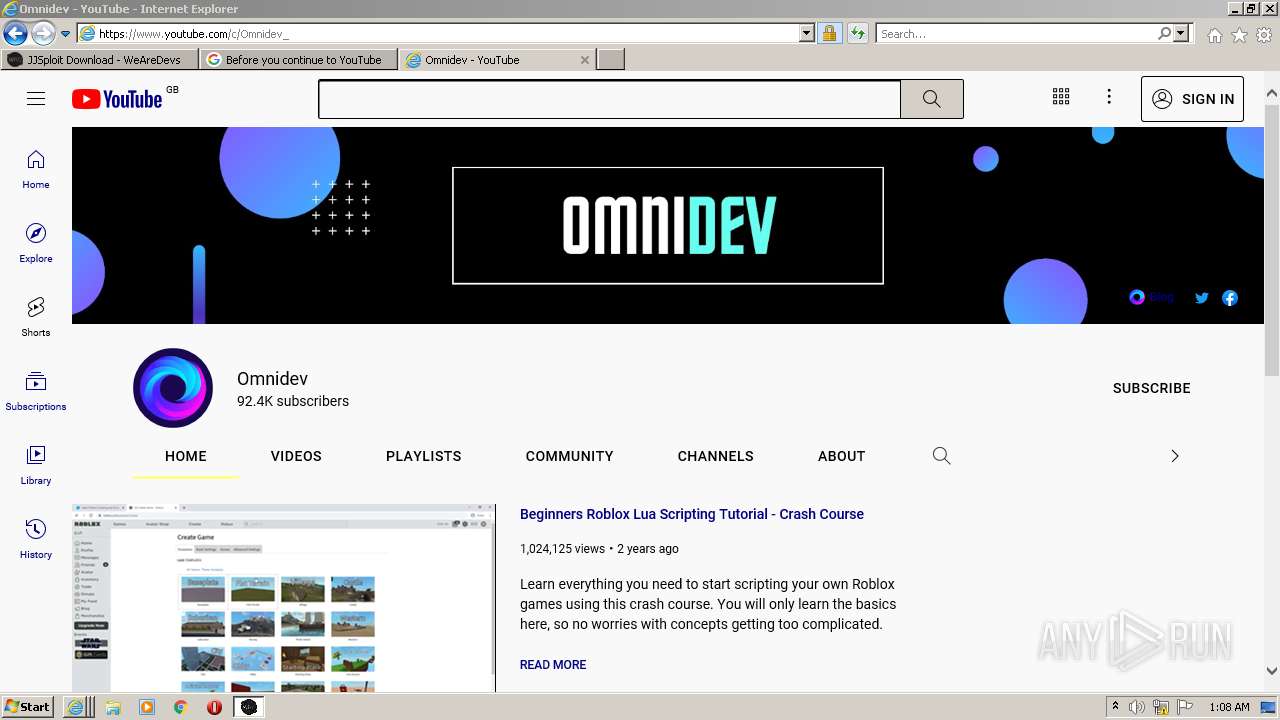Open History in the sidebar
Screen dimensions: 1280x720
[36, 539]
